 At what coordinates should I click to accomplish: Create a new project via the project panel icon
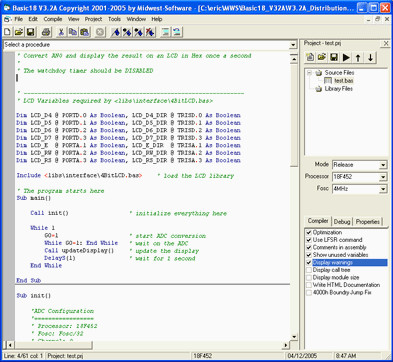(310, 57)
